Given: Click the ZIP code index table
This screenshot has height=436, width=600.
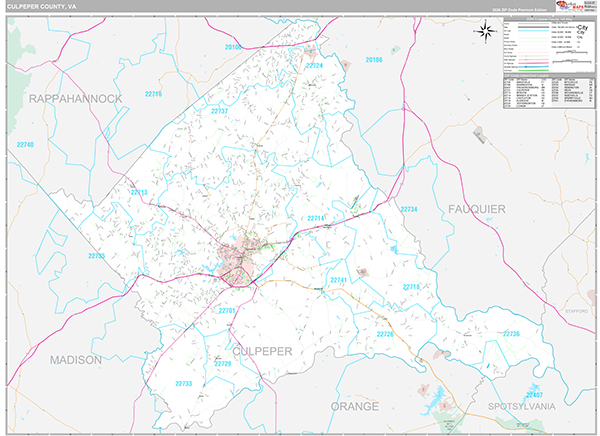Looking at the screenshot, I should pyautogui.click(x=549, y=91).
